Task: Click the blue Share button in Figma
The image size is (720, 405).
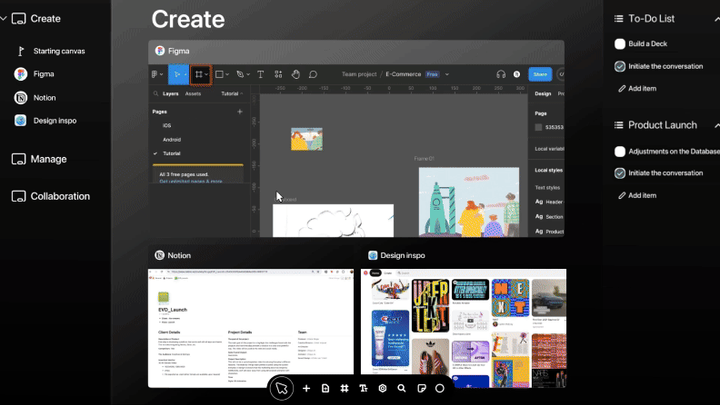Action: [x=540, y=74]
